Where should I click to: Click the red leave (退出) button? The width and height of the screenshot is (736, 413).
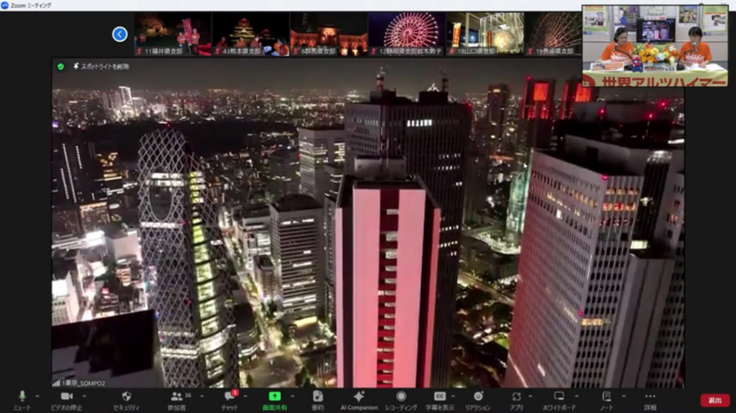tap(714, 400)
